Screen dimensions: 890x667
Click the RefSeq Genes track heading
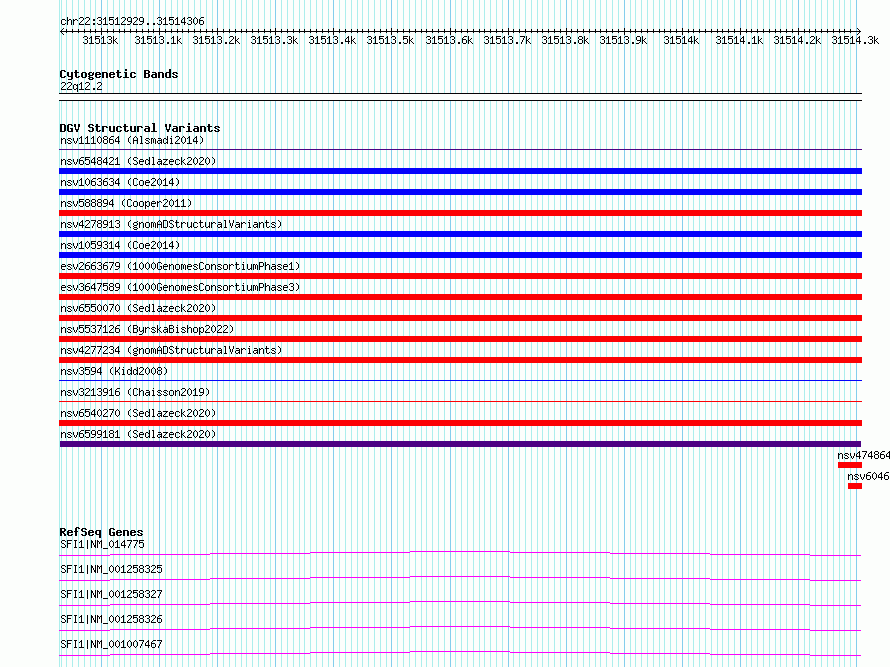coord(101,532)
